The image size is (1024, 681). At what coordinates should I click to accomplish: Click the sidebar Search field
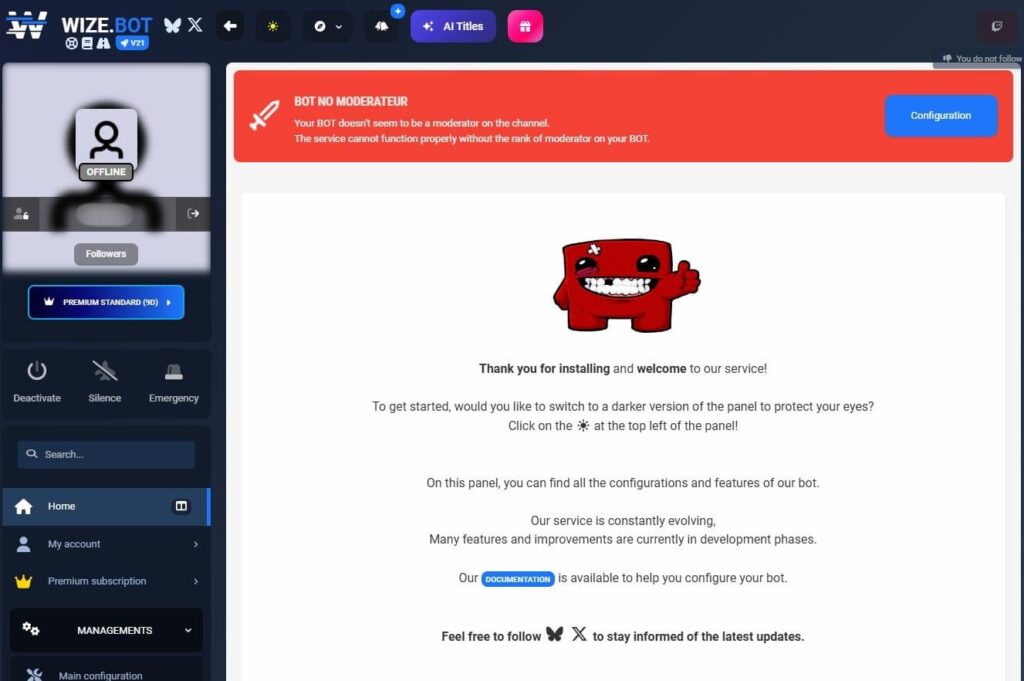coord(106,454)
